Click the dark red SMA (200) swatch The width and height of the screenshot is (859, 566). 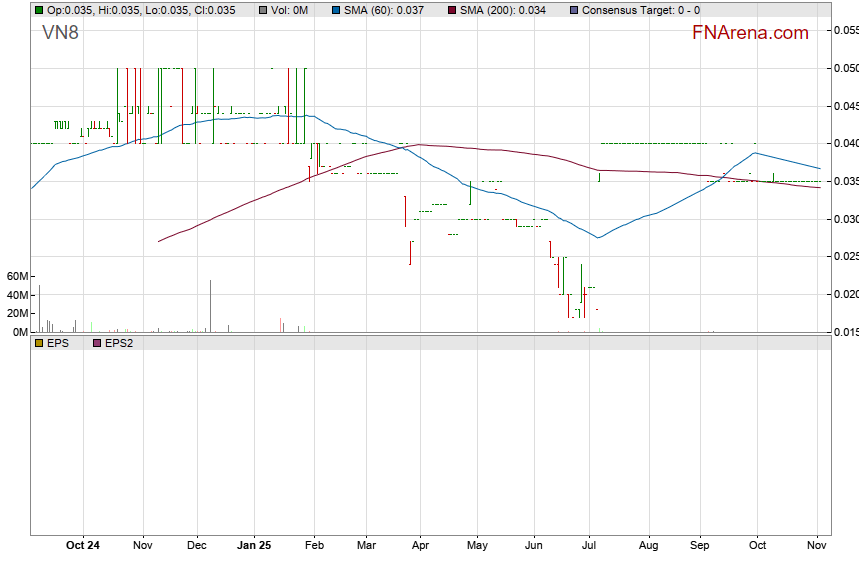(451, 10)
